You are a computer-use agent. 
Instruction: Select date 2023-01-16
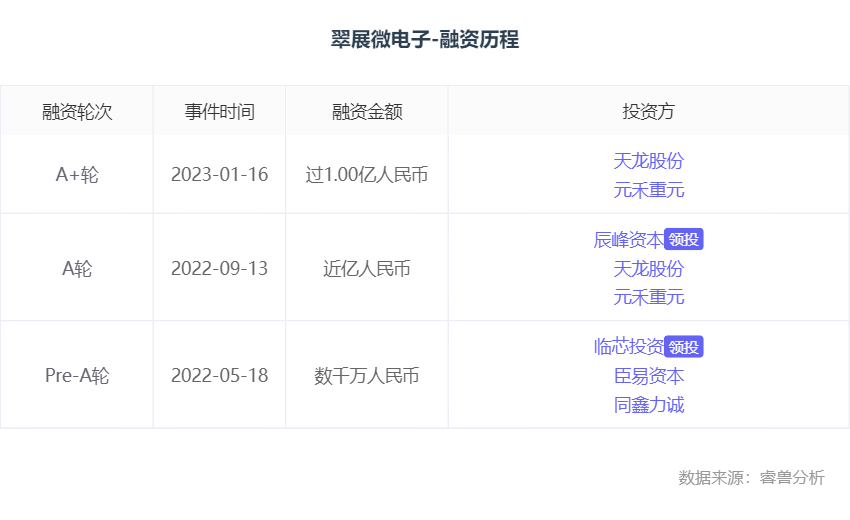(x=220, y=175)
